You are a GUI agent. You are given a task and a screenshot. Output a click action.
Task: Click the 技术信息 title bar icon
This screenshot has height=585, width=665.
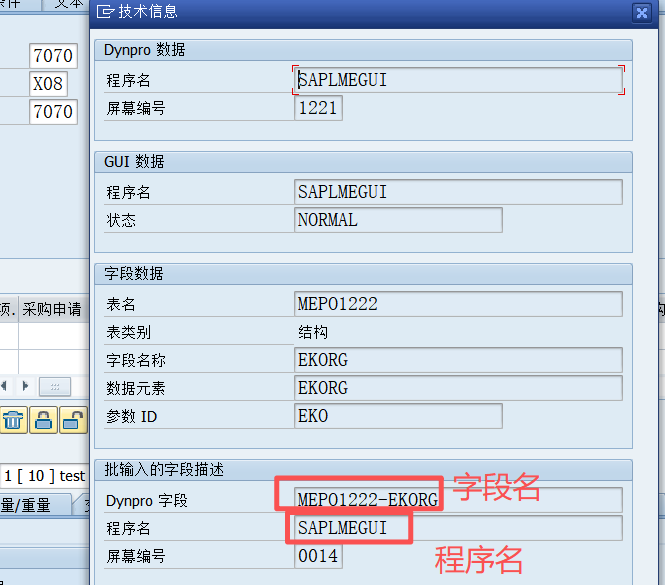tap(105, 11)
